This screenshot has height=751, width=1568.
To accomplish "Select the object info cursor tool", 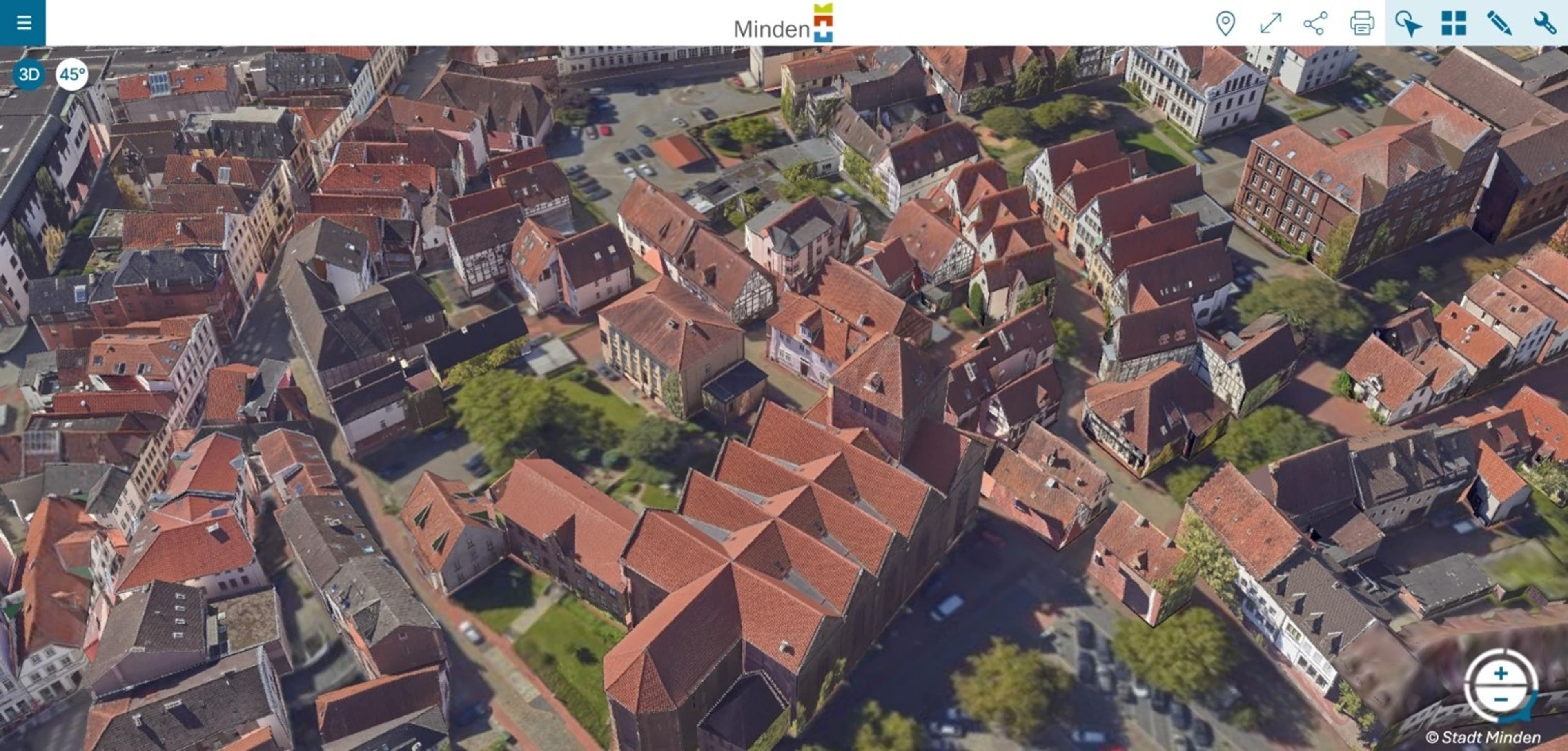I will [x=1408, y=24].
